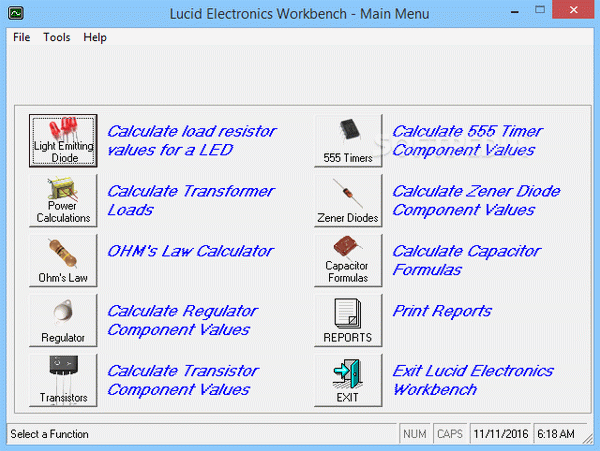Click 'Calculate 555 Timer Component Values' text

[x=467, y=140]
